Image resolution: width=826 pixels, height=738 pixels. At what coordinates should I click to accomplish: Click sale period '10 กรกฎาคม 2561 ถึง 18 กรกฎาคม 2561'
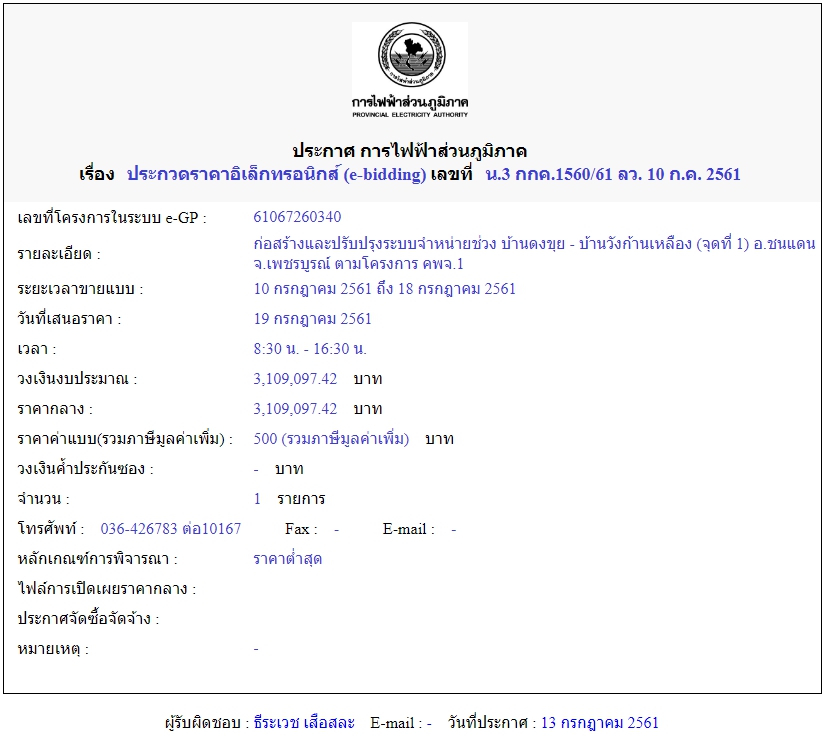pyautogui.click(x=385, y=289)
